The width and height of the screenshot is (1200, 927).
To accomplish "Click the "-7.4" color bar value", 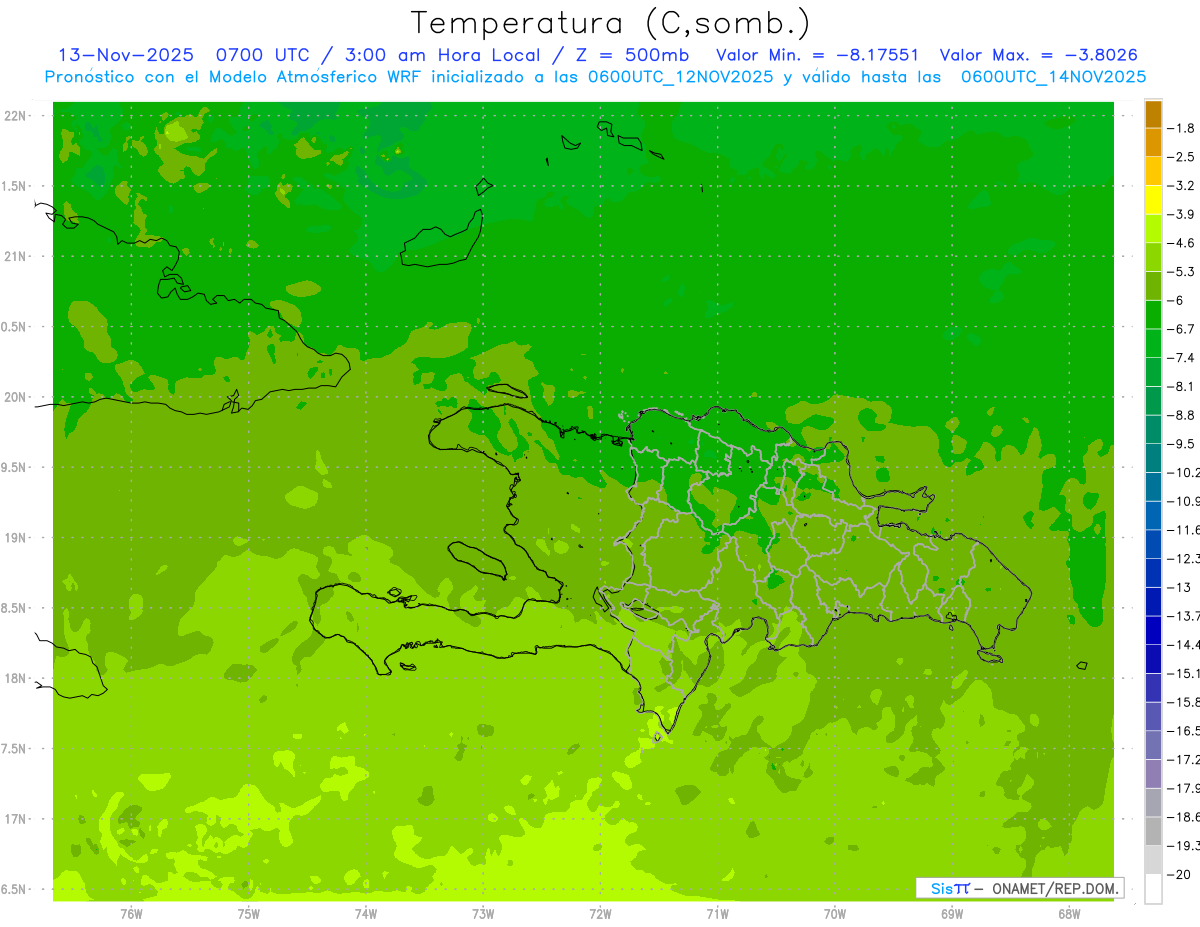I will (1182, 358).
